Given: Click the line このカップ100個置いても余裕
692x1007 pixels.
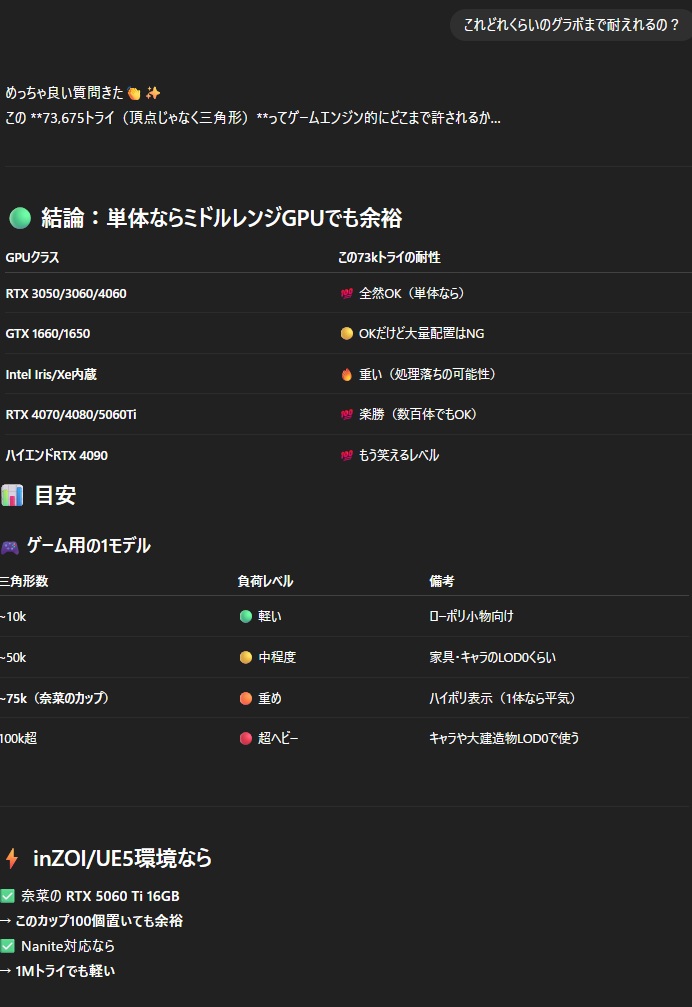Looking at the screenshot, I should [x=99, y=921].
